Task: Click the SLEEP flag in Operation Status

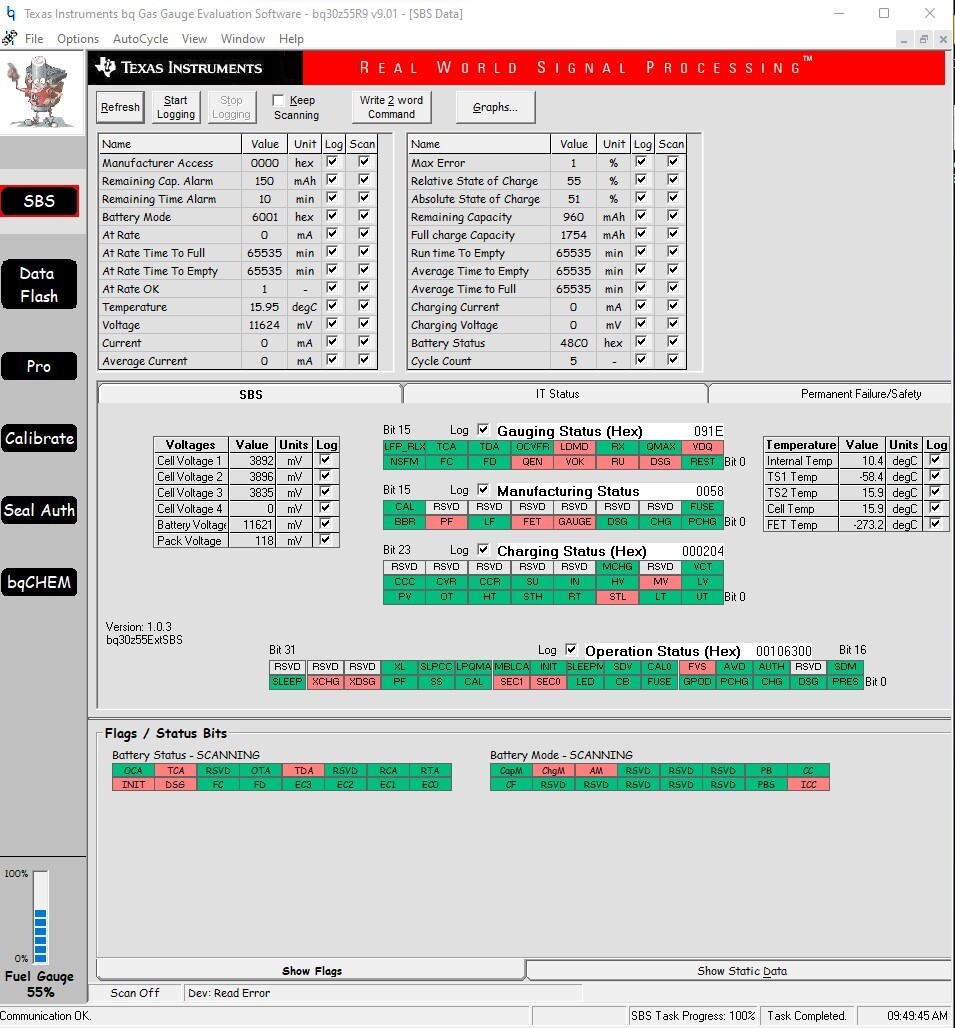Action: tap(287, 681)
